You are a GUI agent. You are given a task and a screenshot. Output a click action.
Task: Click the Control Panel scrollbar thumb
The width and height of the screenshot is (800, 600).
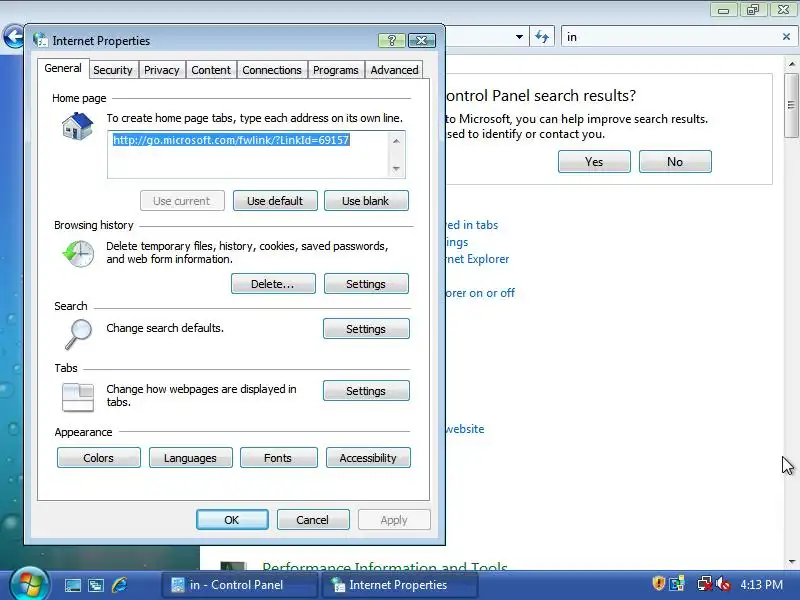tap(791, 106)
